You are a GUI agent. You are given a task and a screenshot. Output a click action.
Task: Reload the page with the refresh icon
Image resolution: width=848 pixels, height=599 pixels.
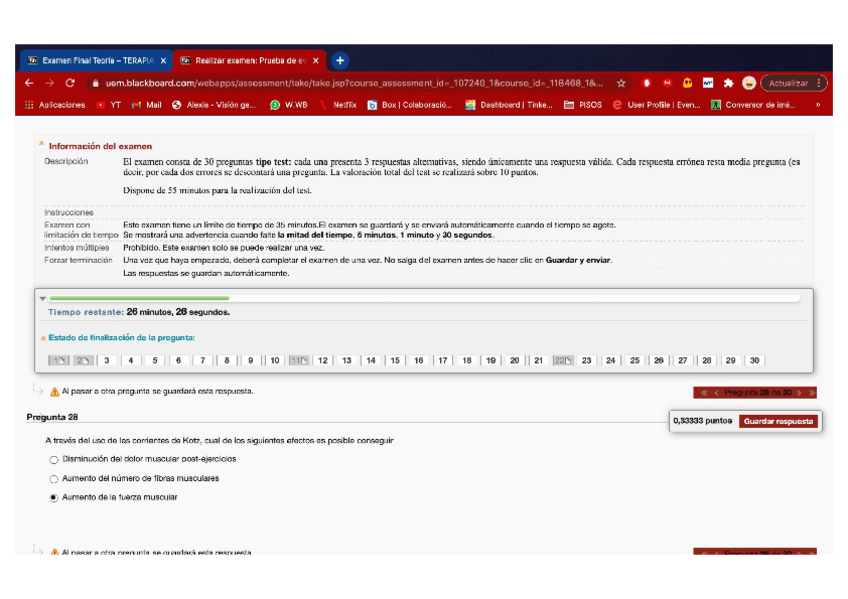(x=70, y=83)
